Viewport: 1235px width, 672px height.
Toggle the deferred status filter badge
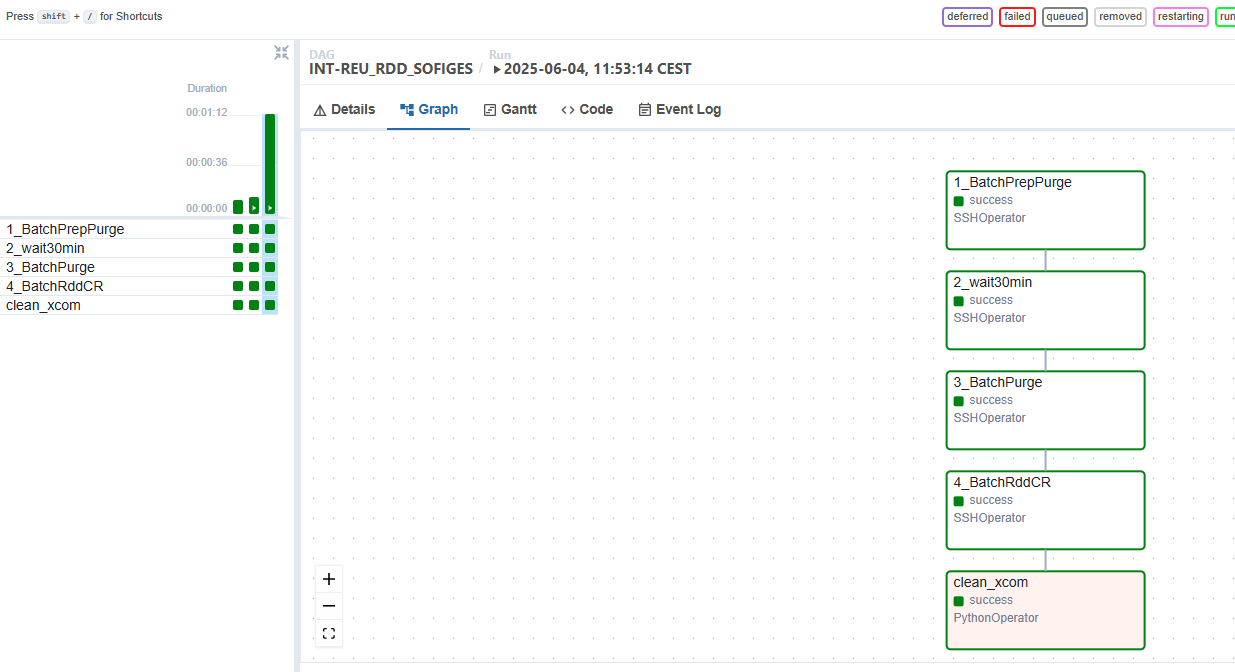point(967,16)
